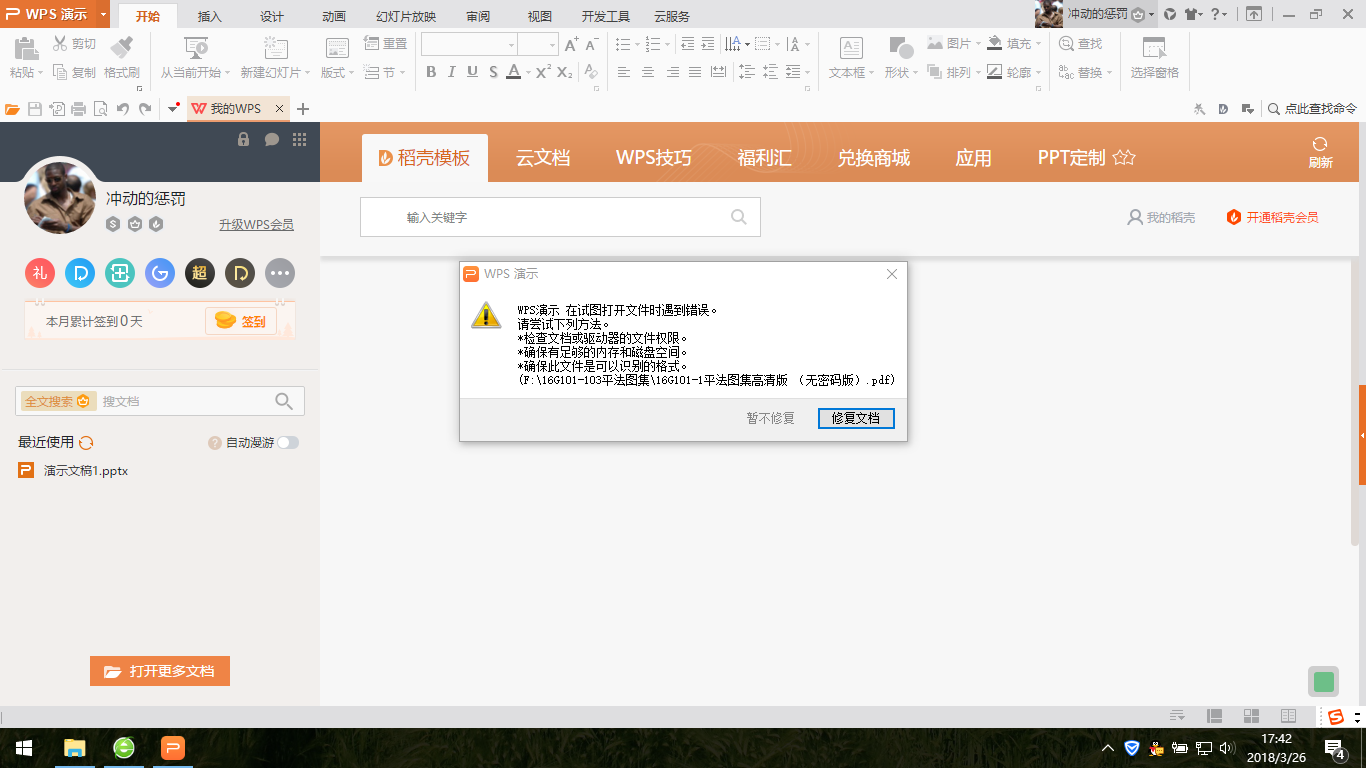Click the 修复文档 button in dialog
1366x768 pixels.
856,418
